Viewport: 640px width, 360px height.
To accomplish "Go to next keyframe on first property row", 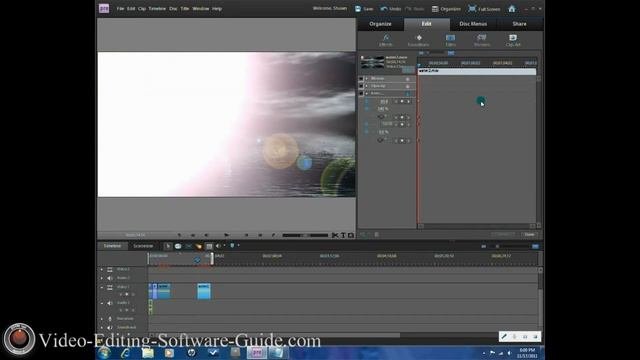I will pos(408,101).
